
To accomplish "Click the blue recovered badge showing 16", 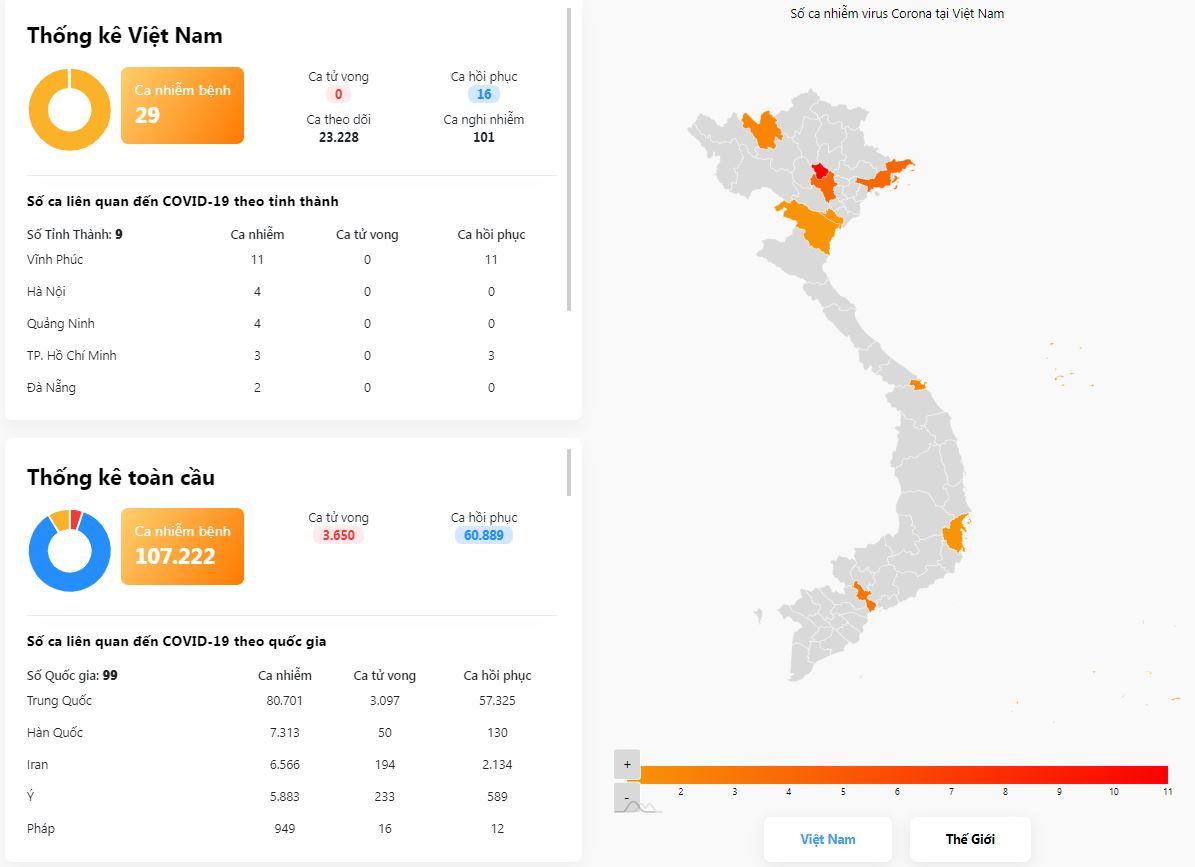I will tap(484, 94).
